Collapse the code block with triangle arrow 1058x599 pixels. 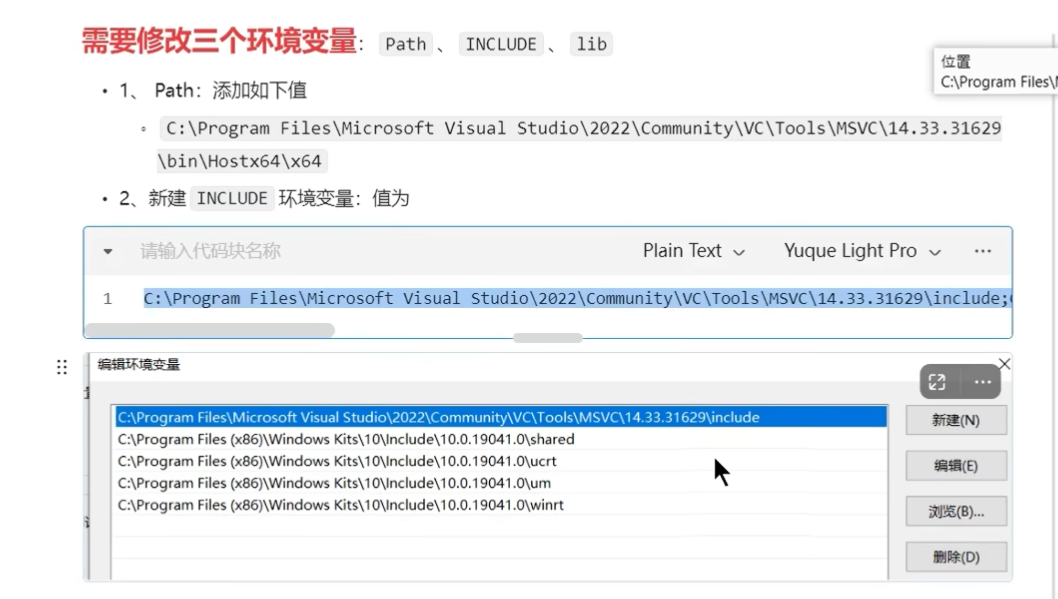108,252
